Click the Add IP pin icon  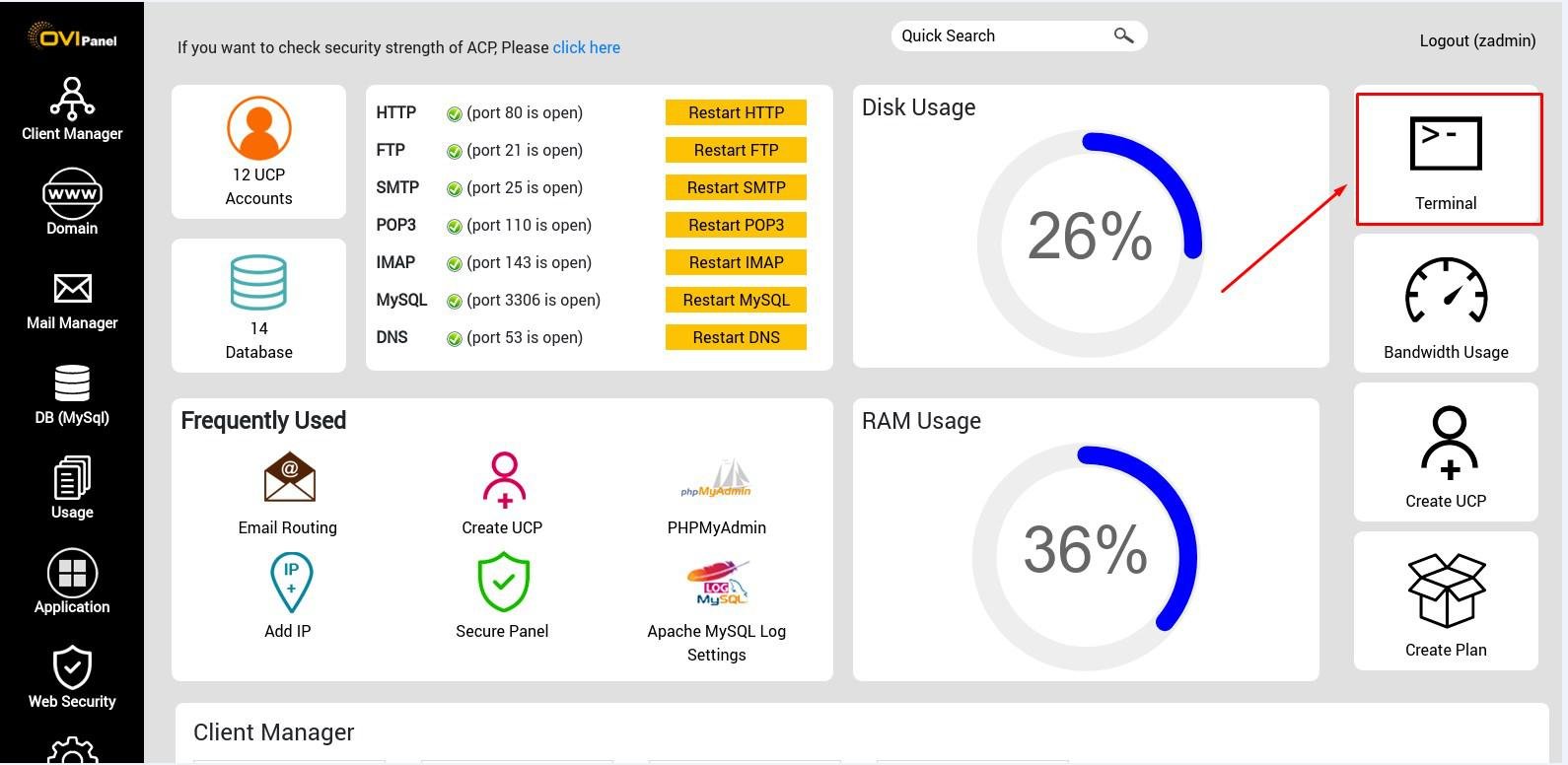[x=290, y=582]
